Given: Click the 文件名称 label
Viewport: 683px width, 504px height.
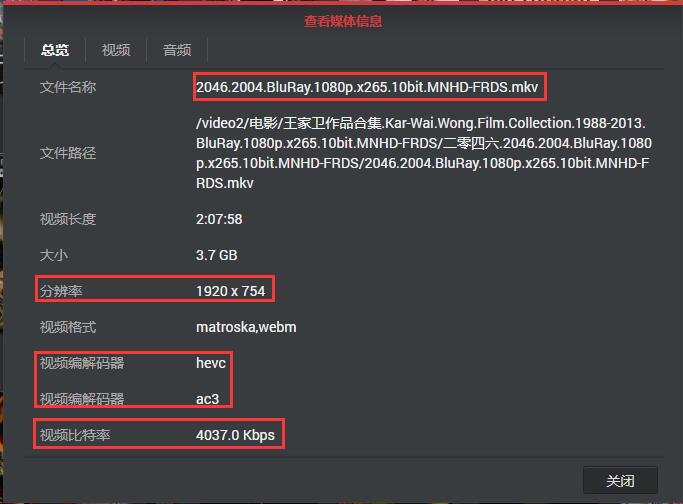Looking at the screenshot, I should (68, 87).
